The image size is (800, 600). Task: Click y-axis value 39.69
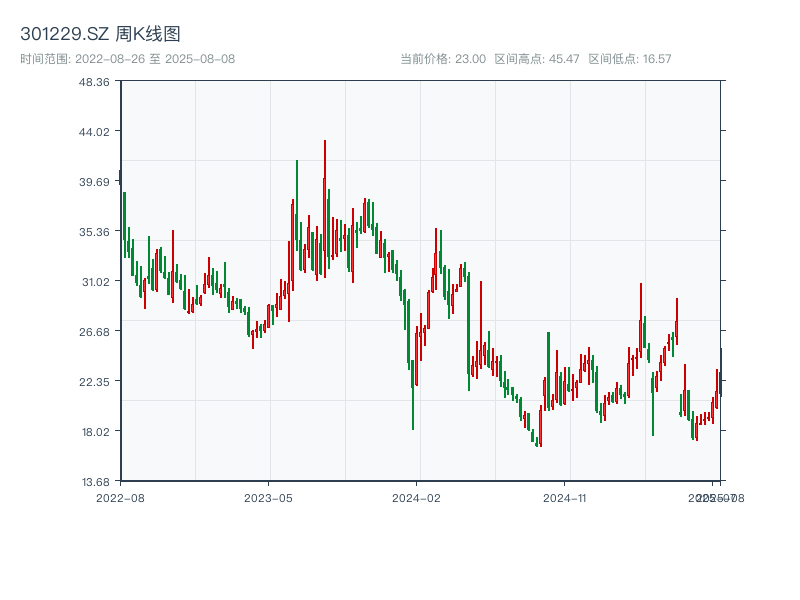[x=94, y=182]
